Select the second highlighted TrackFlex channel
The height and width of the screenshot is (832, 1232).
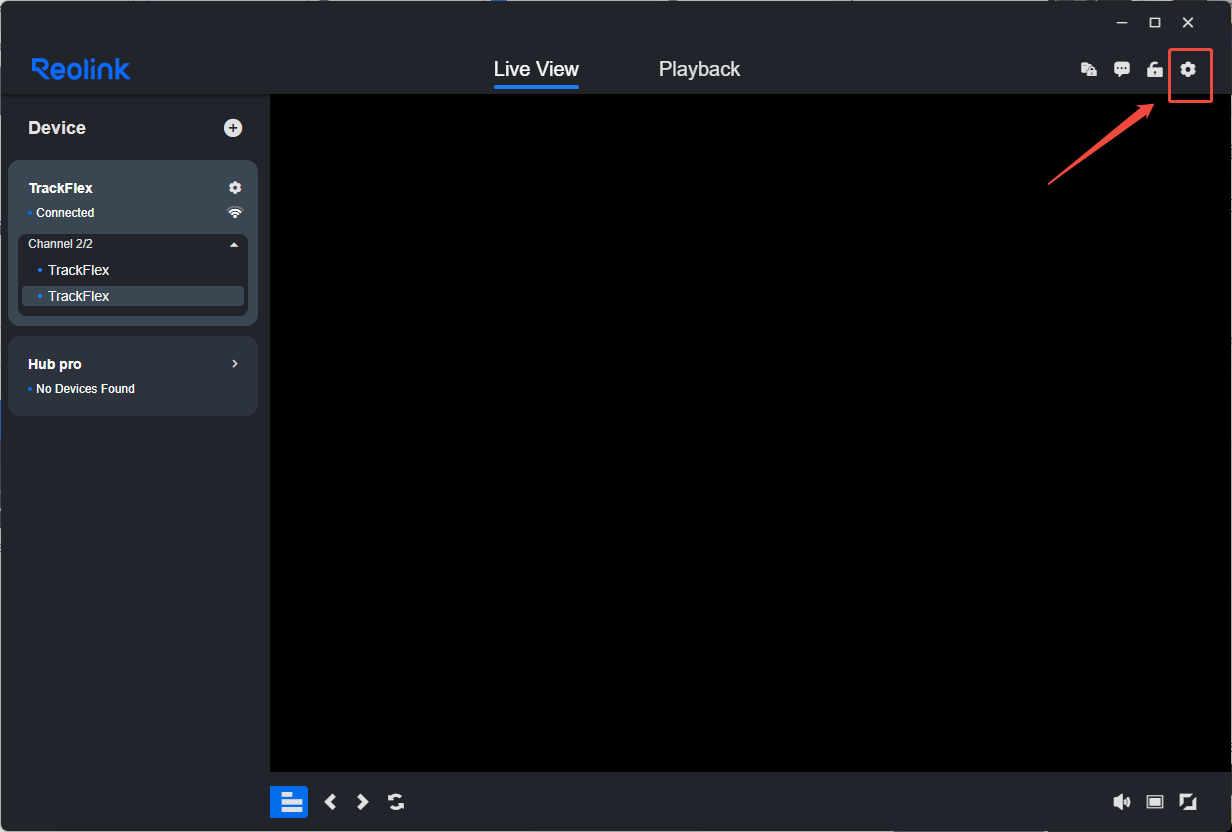[133, 296]
